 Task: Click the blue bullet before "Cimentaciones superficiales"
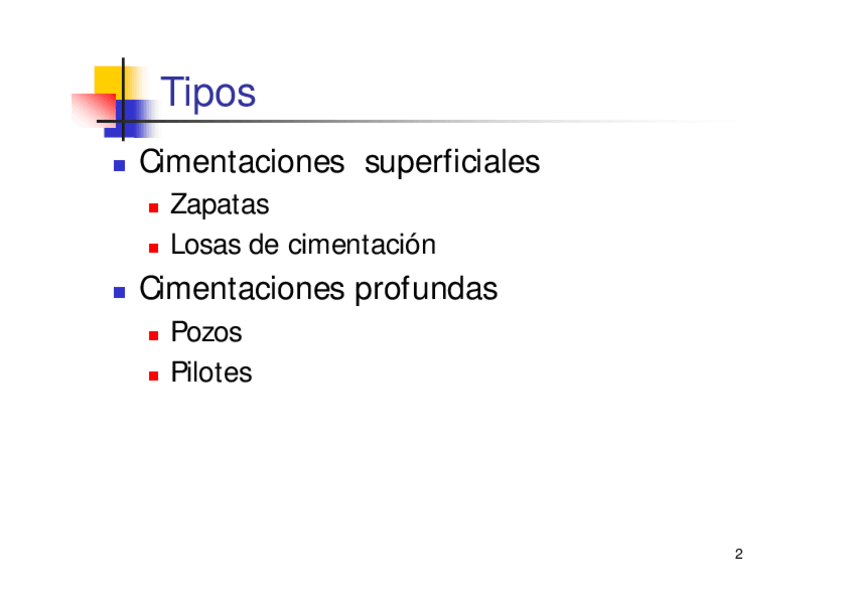tap(119, 164)
